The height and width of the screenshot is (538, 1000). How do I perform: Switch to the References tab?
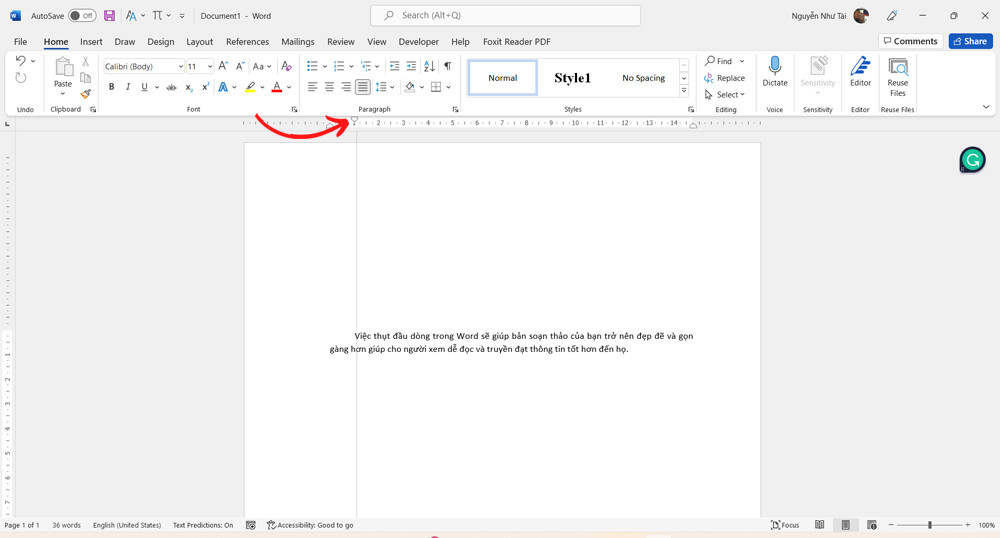pyautogui.click(x=247, y=42)
